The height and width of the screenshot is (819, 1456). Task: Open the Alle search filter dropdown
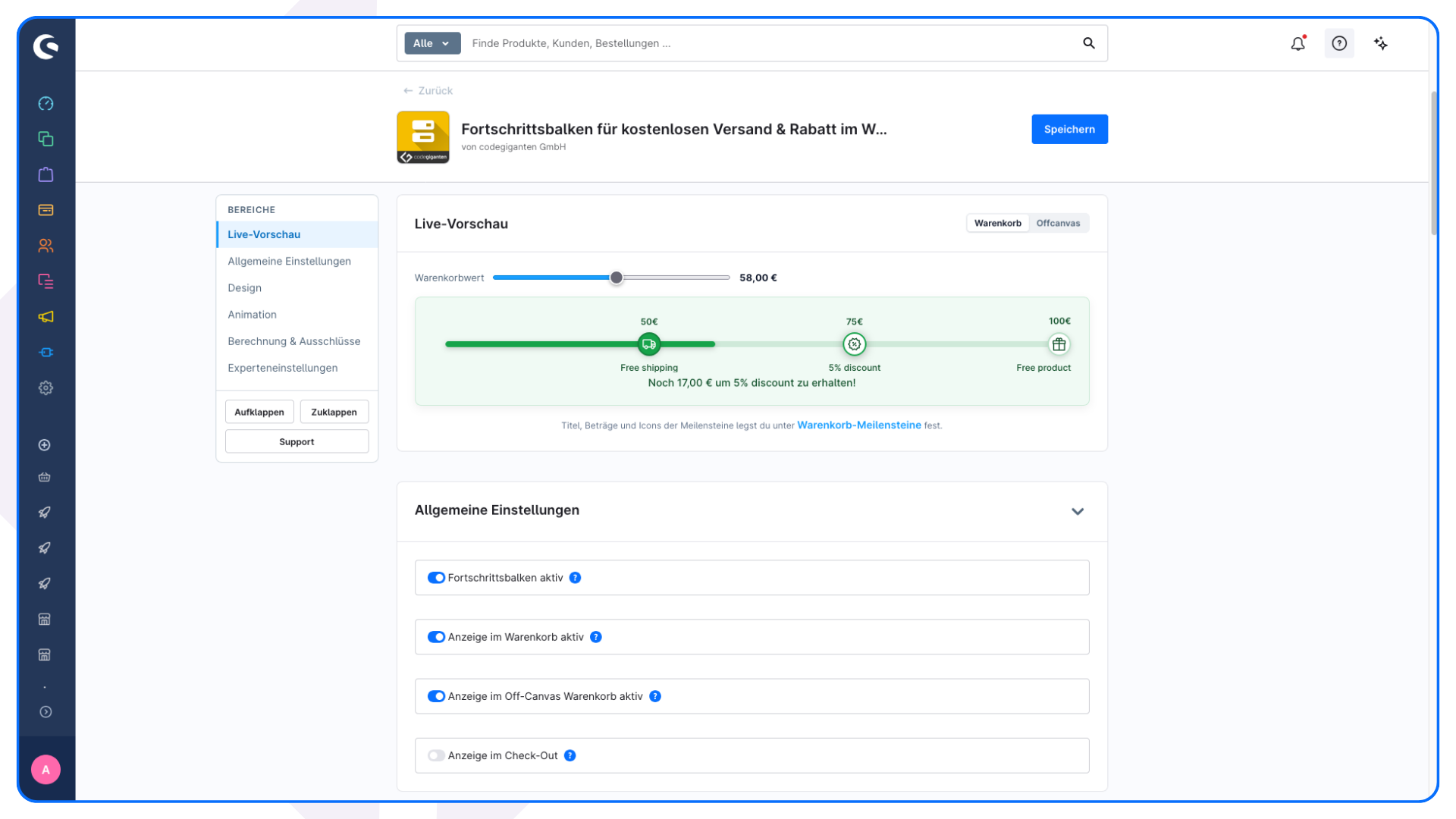(432, 43)
